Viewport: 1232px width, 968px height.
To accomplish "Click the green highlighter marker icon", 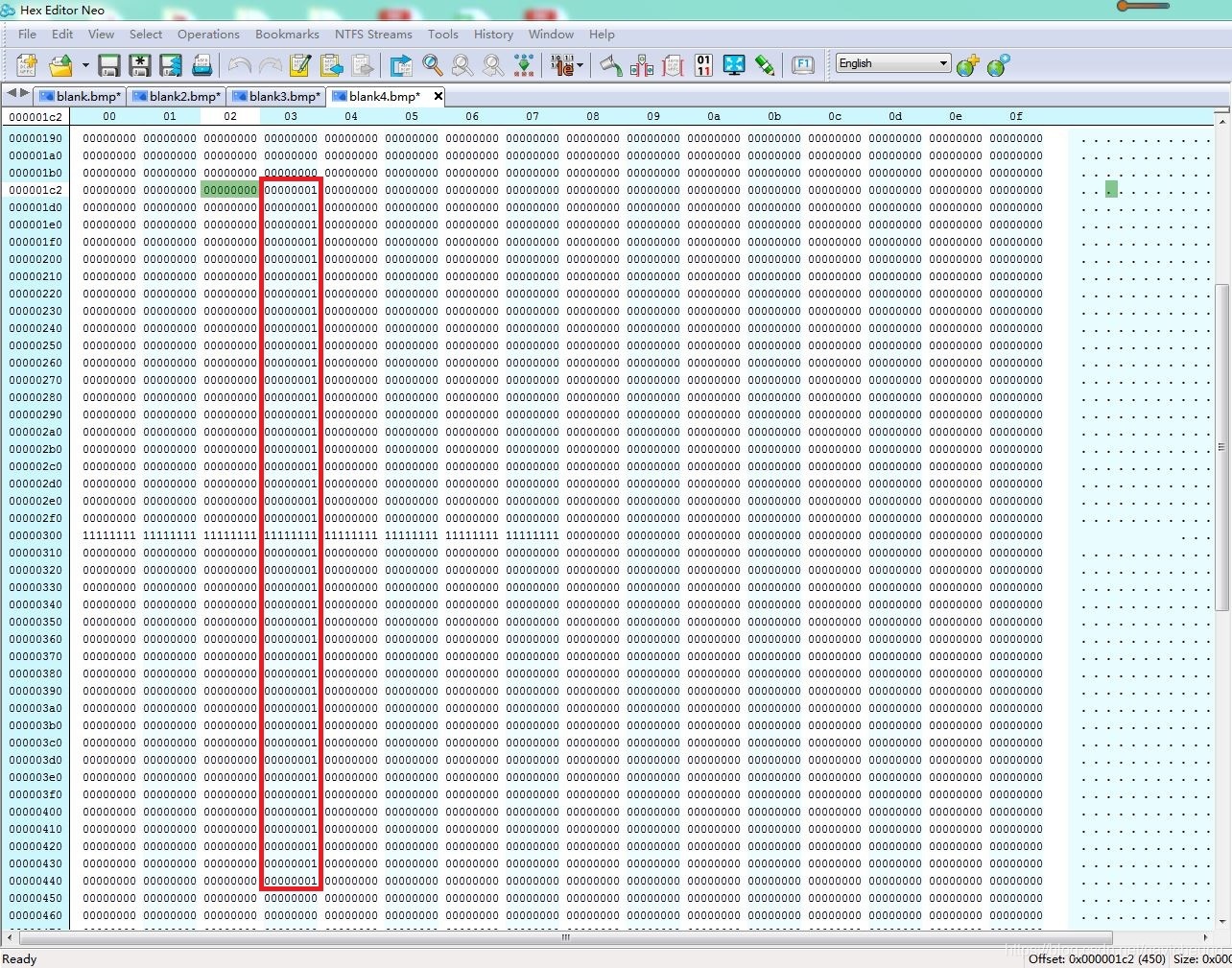I will click(x=765, y=65).
